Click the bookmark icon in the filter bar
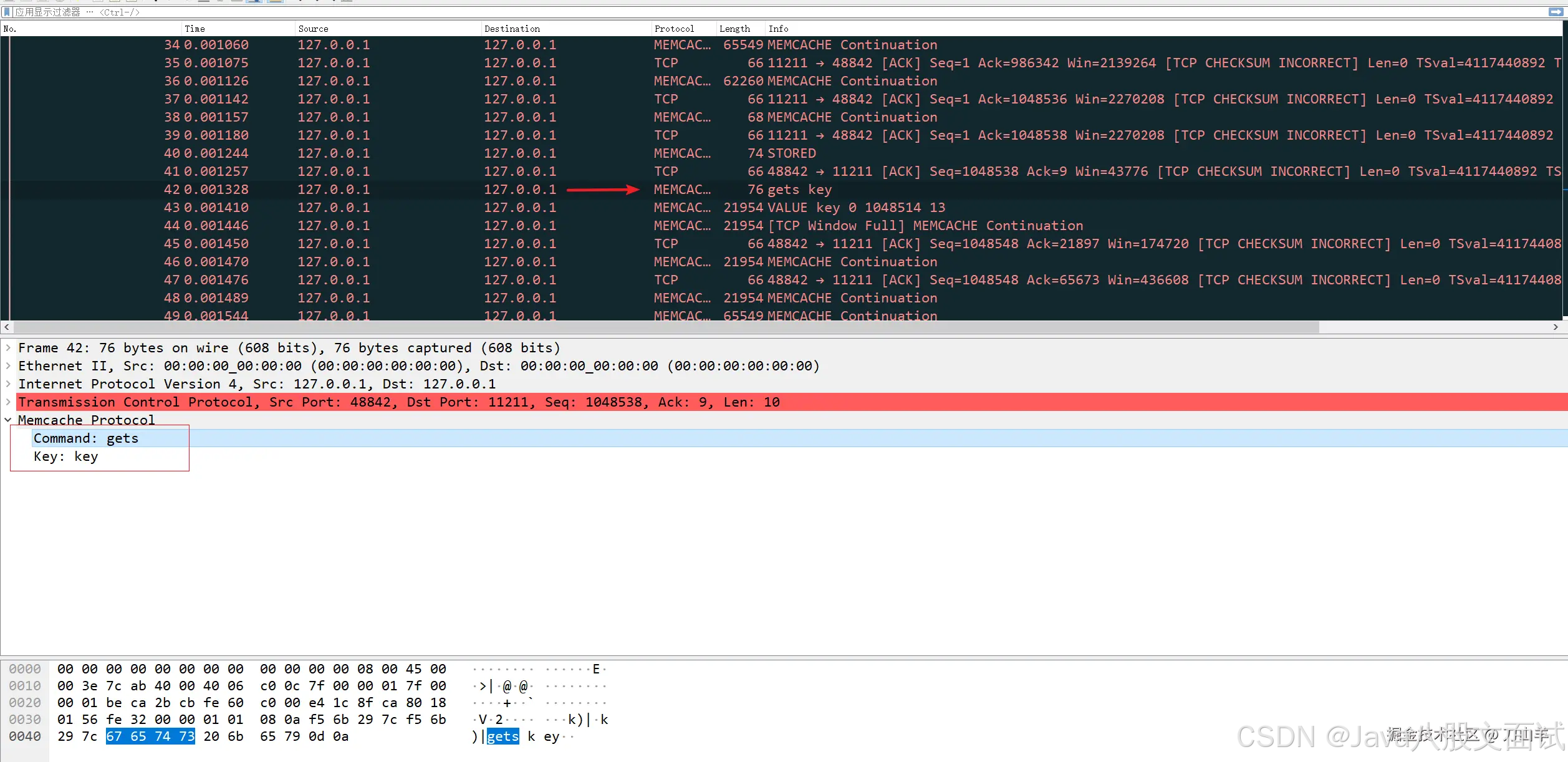The width and height of the screenshot is (1568, 762). point(6,11)
